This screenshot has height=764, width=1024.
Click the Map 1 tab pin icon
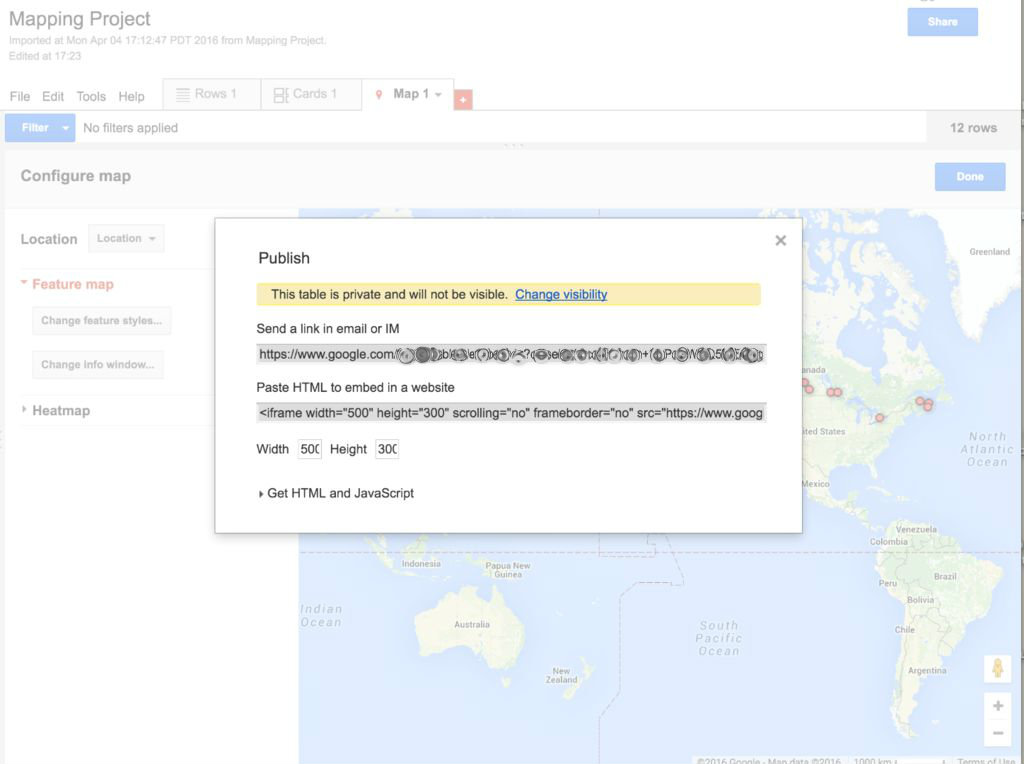coord(379,94)
